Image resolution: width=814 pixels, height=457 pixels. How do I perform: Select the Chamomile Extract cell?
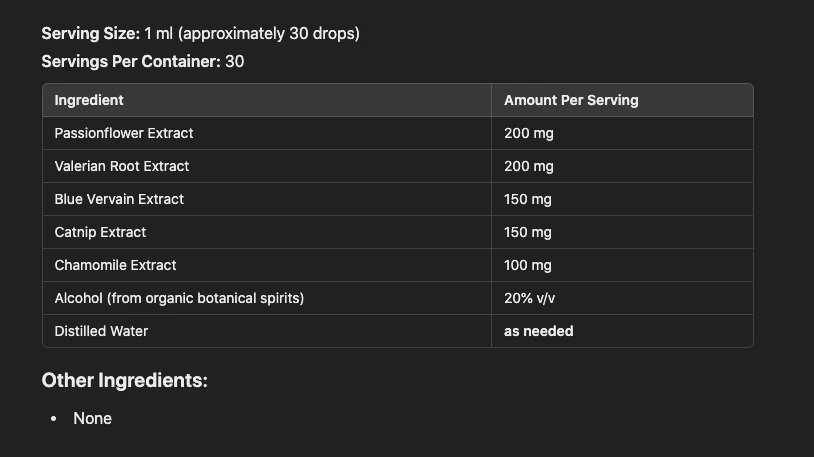(x=115, y=265)
